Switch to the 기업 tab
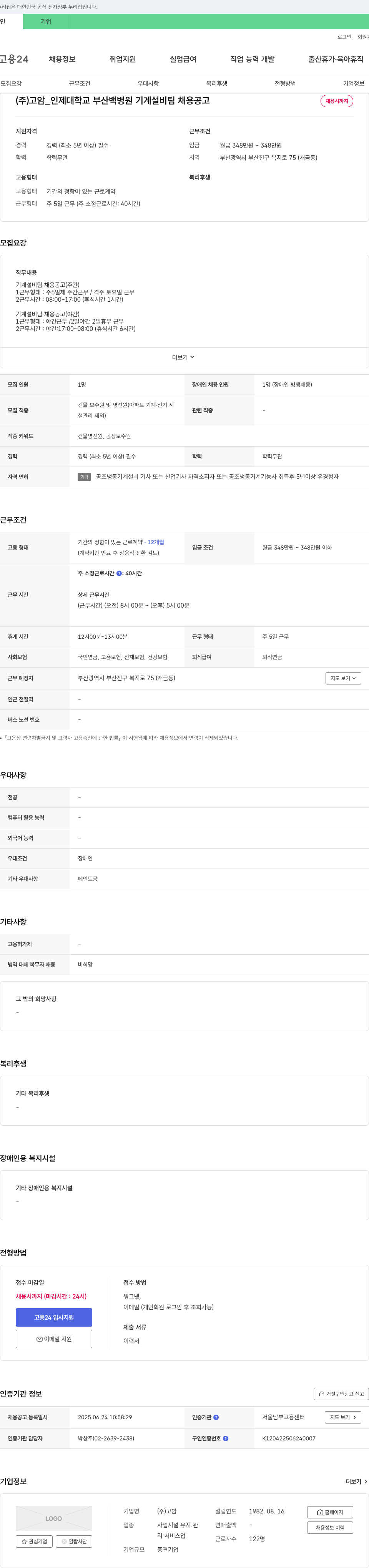 (46, 21)
